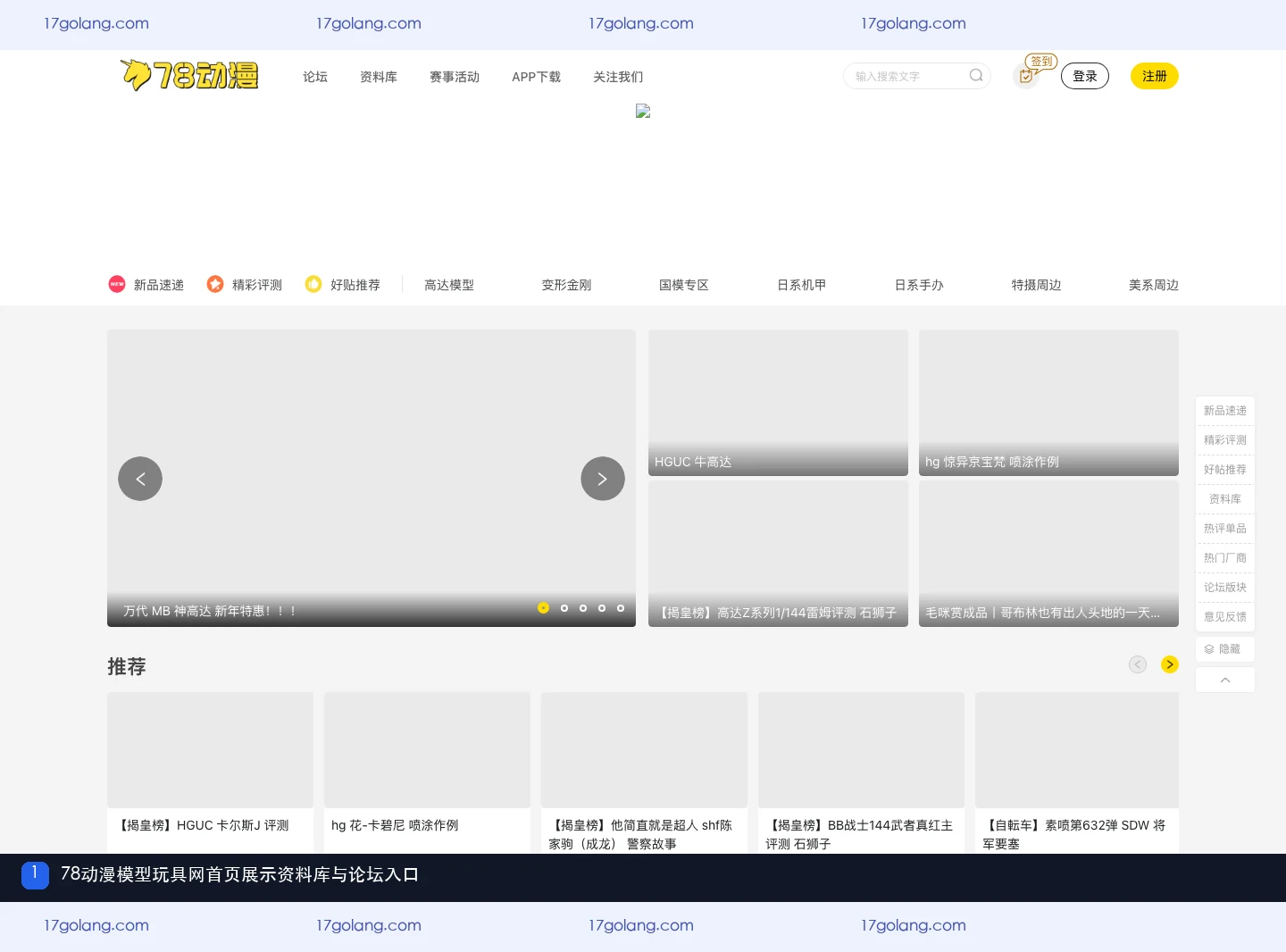Open the hg 惊异京宝梵 喷涂作例 thumbnail

click(x=1048, y=403)
